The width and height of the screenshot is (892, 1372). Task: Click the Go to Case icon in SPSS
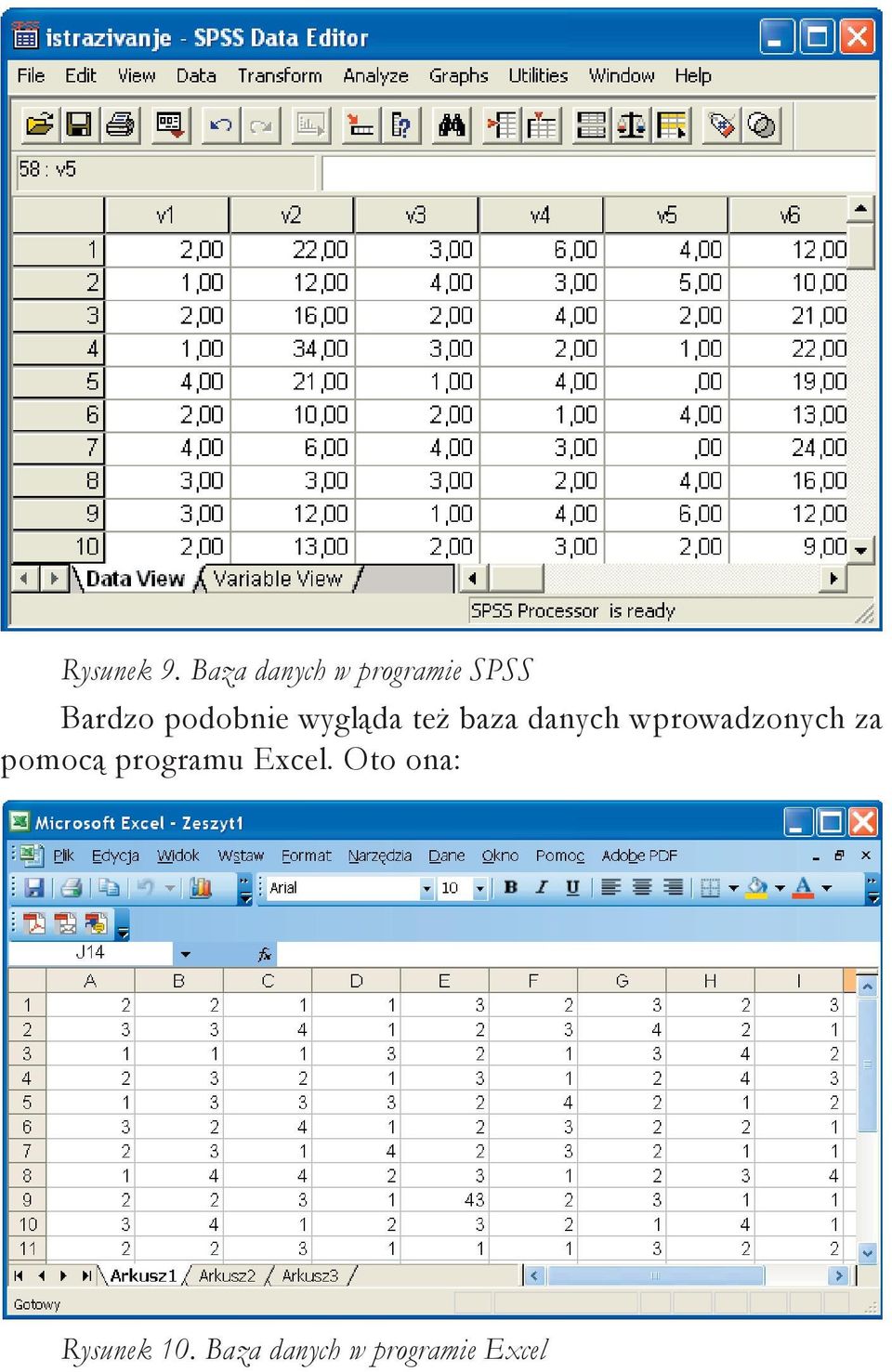pos(361,124)
